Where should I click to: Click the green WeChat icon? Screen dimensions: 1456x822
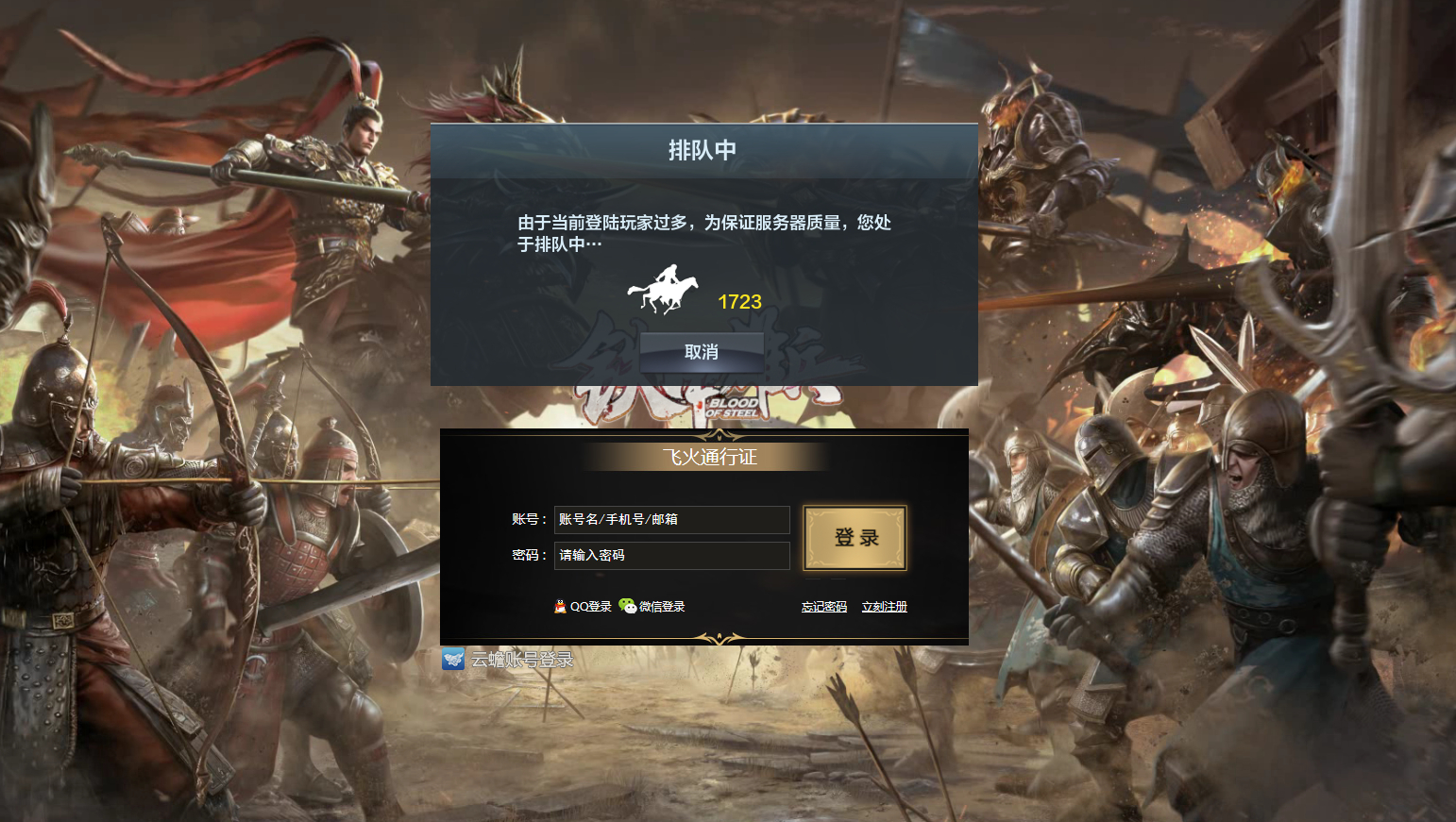628,606
